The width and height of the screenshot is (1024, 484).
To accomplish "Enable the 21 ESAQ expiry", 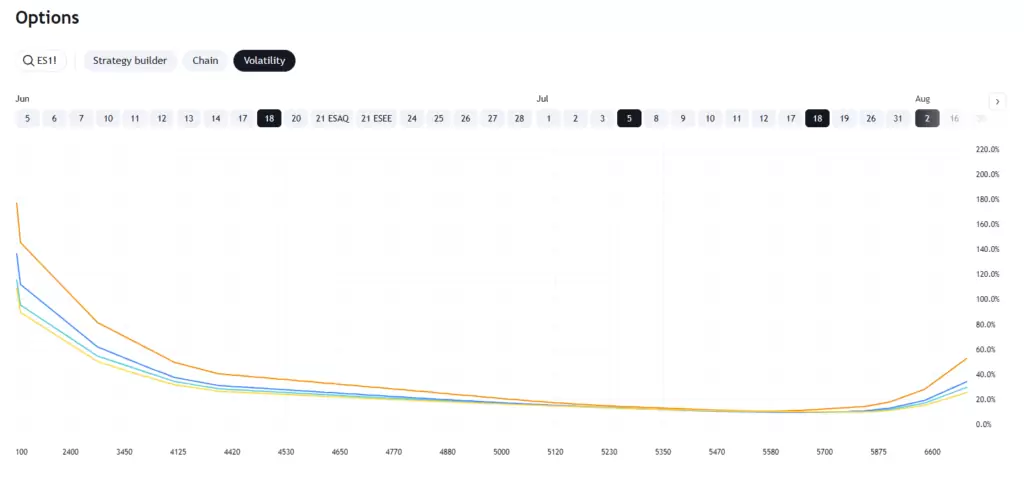I will click(x=332, y=118).
